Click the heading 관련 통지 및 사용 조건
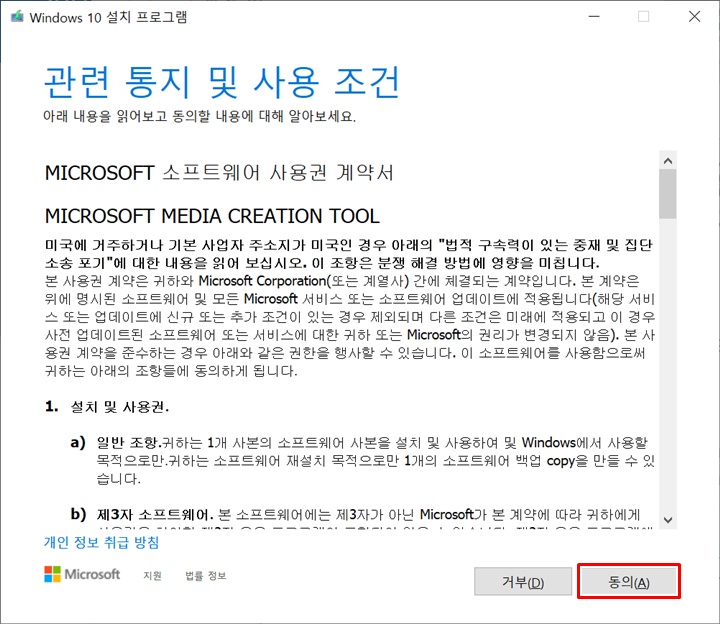The width and height of the screenshot is (720, 624). [222, 82]
